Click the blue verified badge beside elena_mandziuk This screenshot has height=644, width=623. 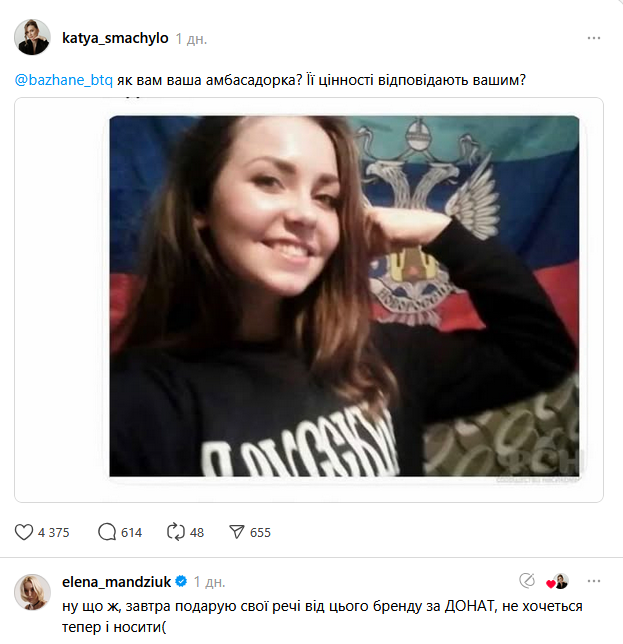tap(181, 582)
